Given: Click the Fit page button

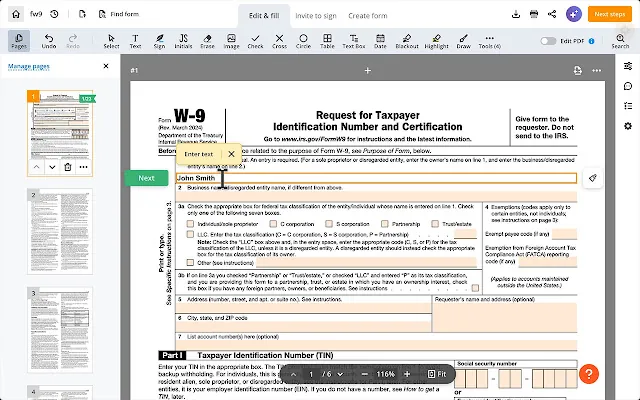Looking at the screenshot, I should coord(436,374).
